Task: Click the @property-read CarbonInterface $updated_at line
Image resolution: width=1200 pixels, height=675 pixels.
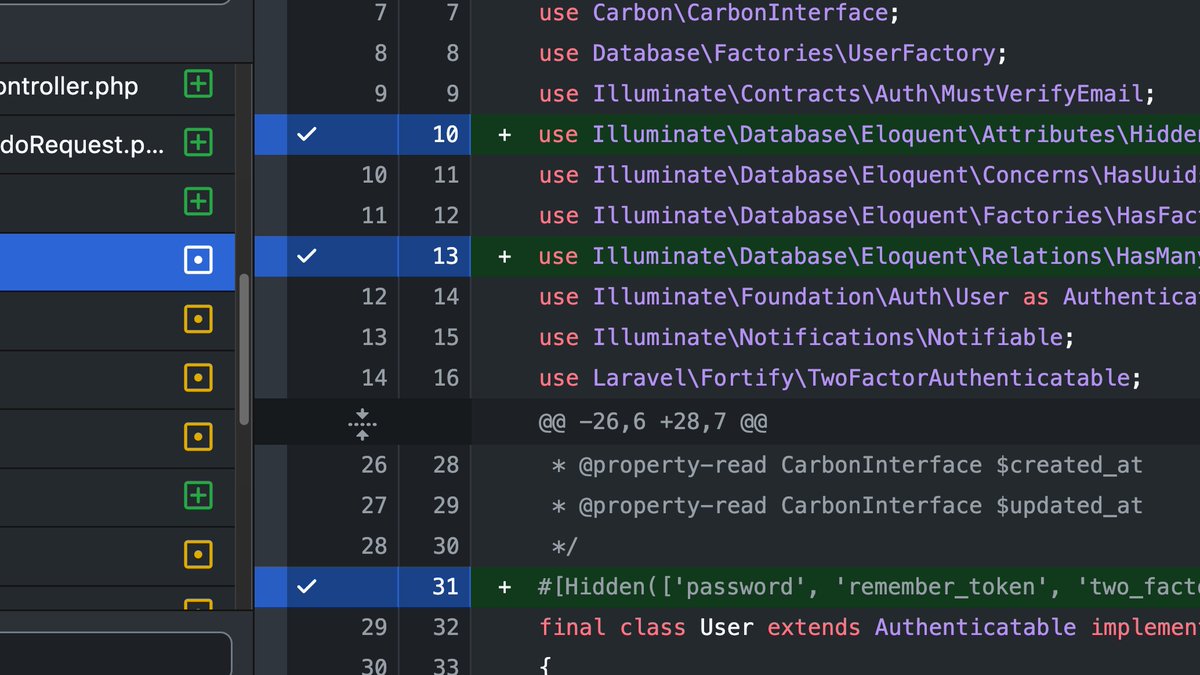Action: 847,505
